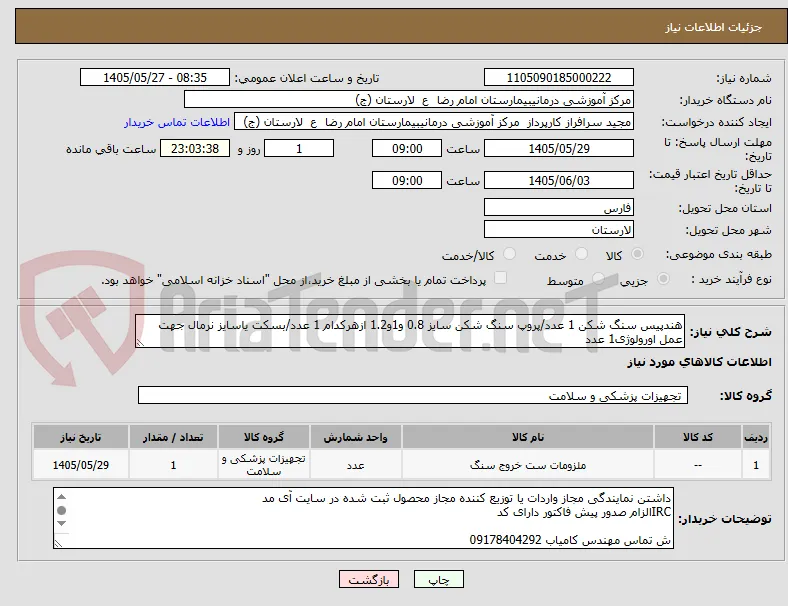Click the delivery city لارستان field
Screen dimensions: 788x606
(x=558, y=230)
